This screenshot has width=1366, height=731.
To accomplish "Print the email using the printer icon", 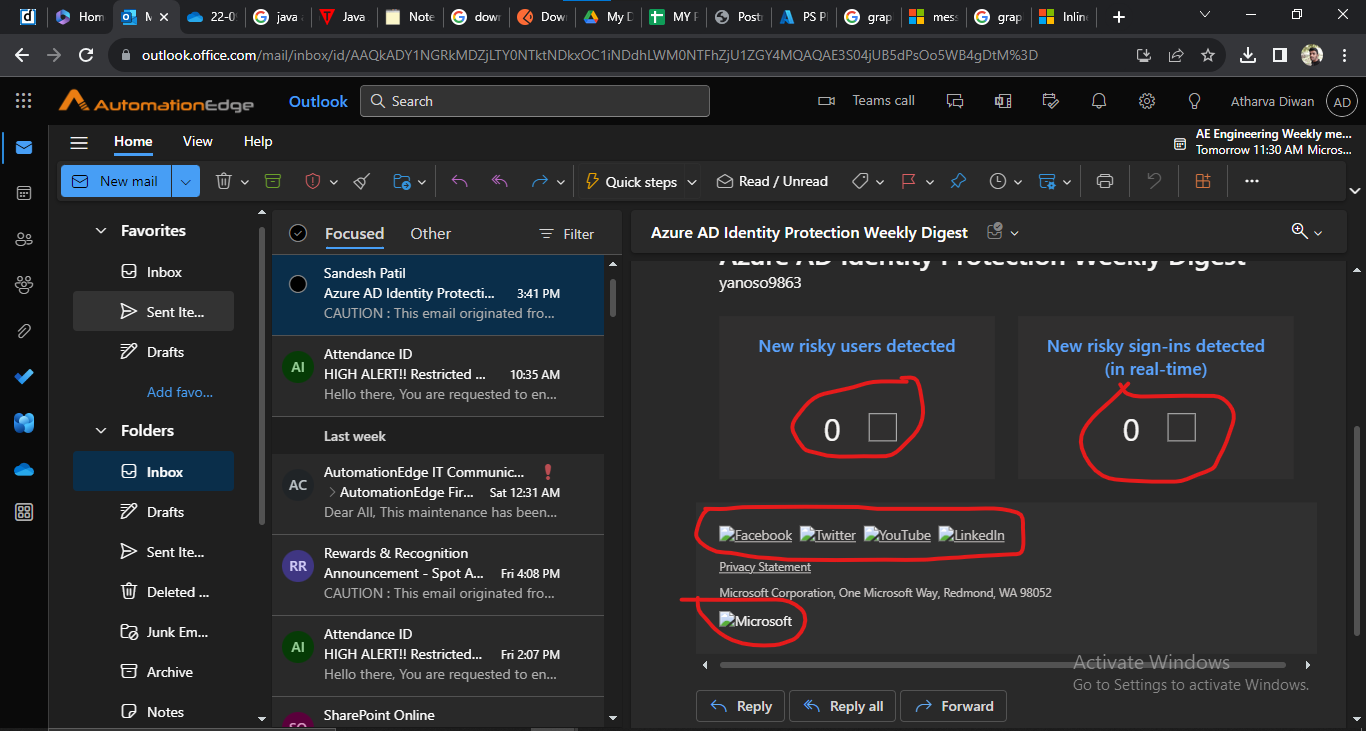I will coord(1104,181).
